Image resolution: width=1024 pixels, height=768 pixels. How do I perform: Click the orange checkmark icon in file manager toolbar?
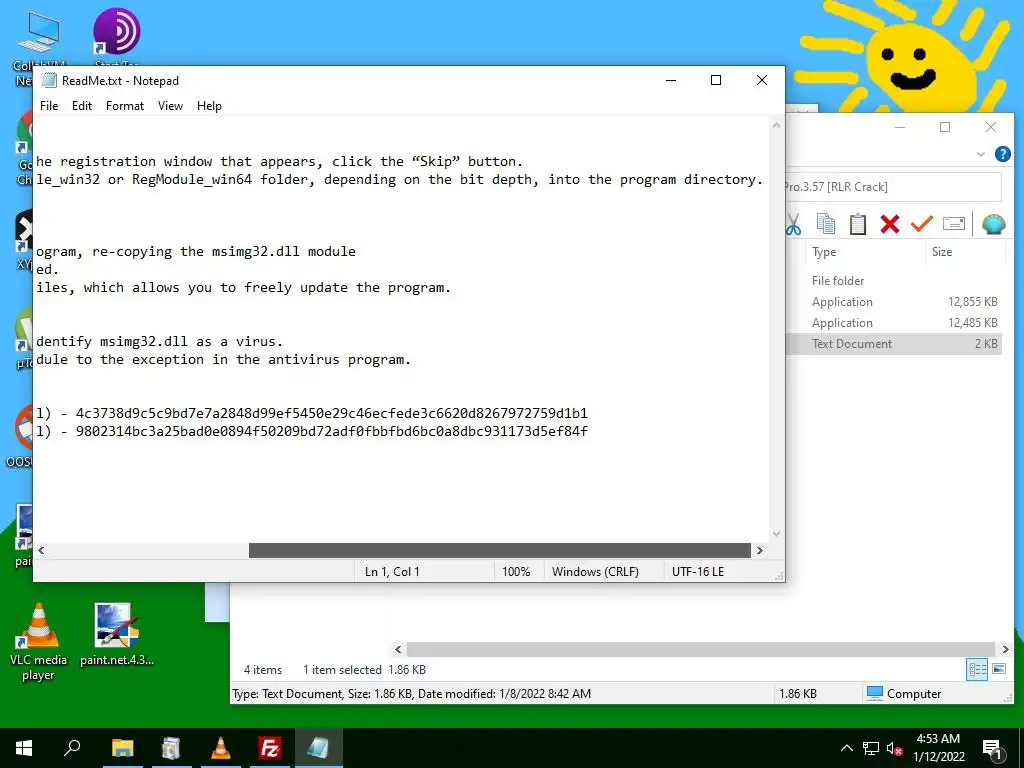point(921,224)
